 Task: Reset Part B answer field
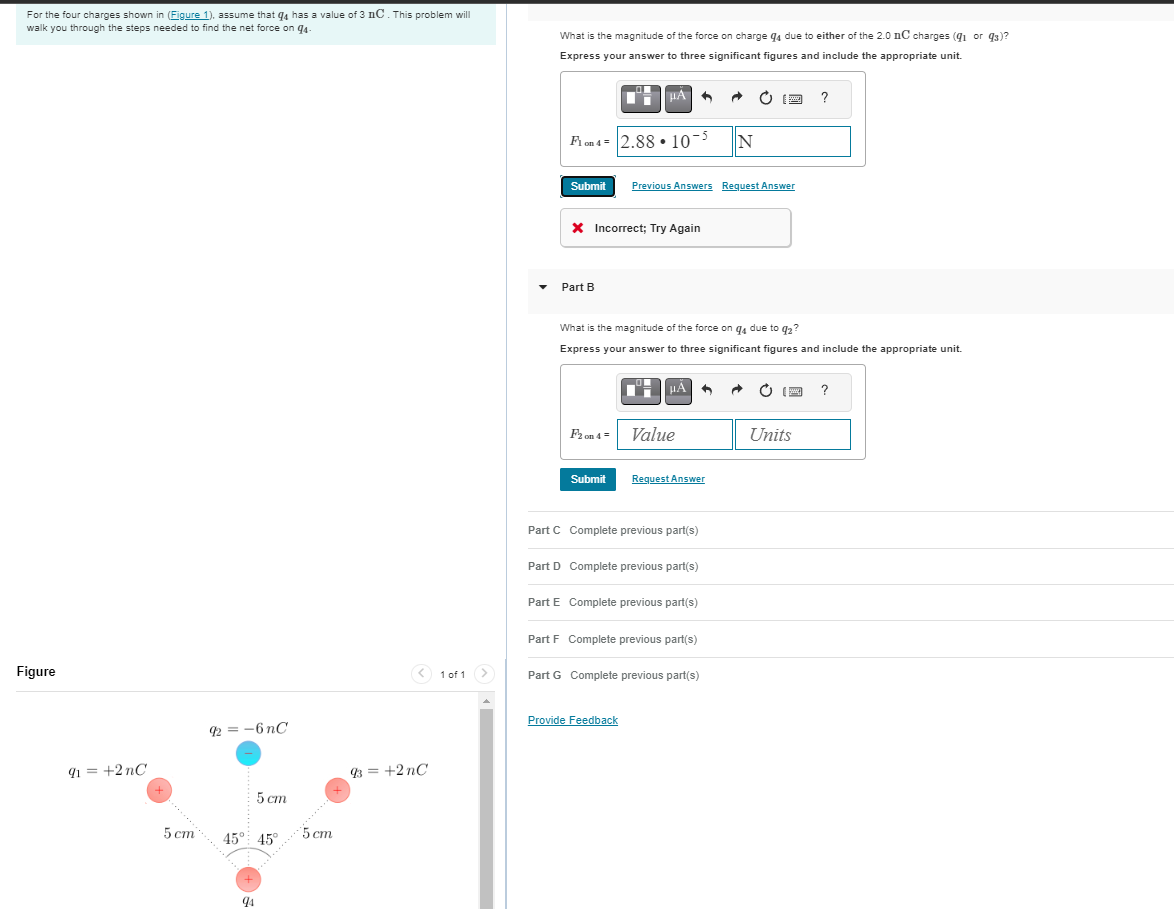tap(765, 391)
